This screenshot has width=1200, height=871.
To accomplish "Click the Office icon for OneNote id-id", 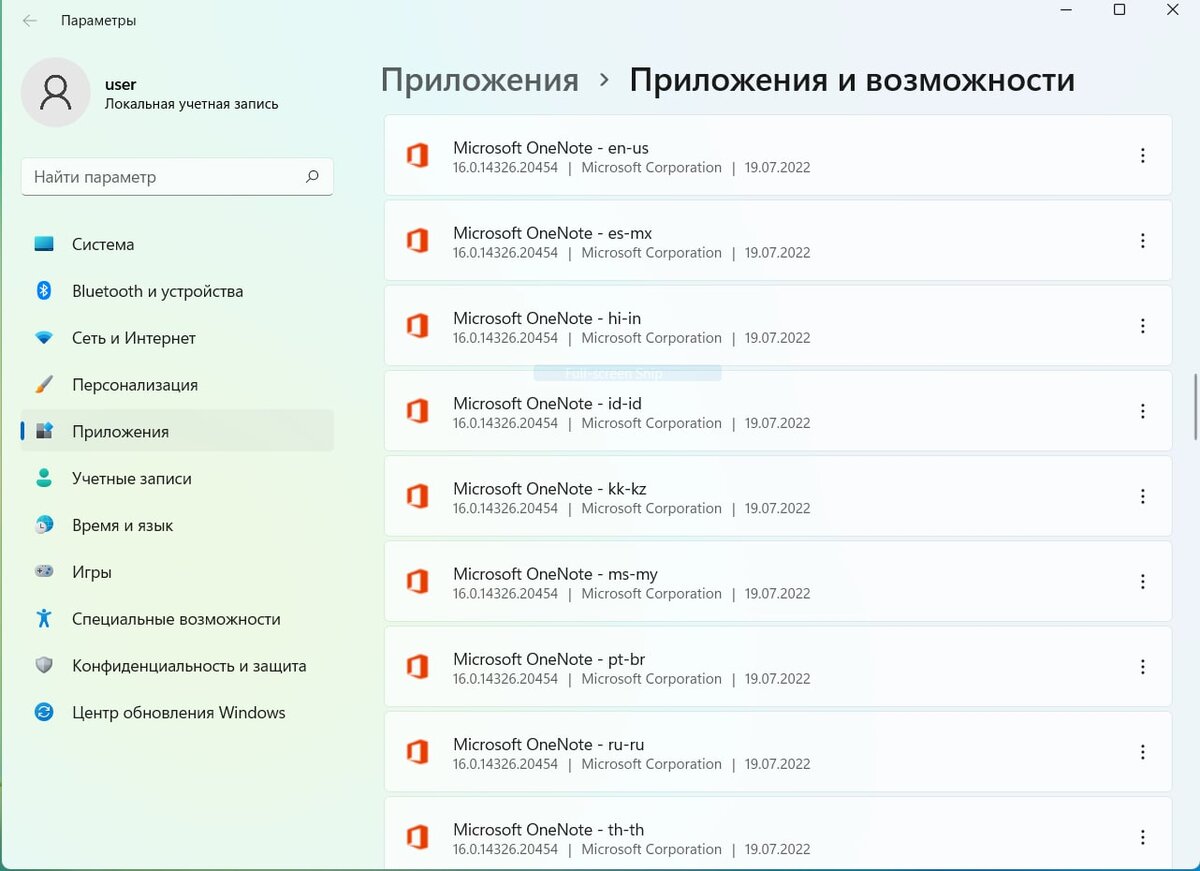I will click(x=417, y=411).
